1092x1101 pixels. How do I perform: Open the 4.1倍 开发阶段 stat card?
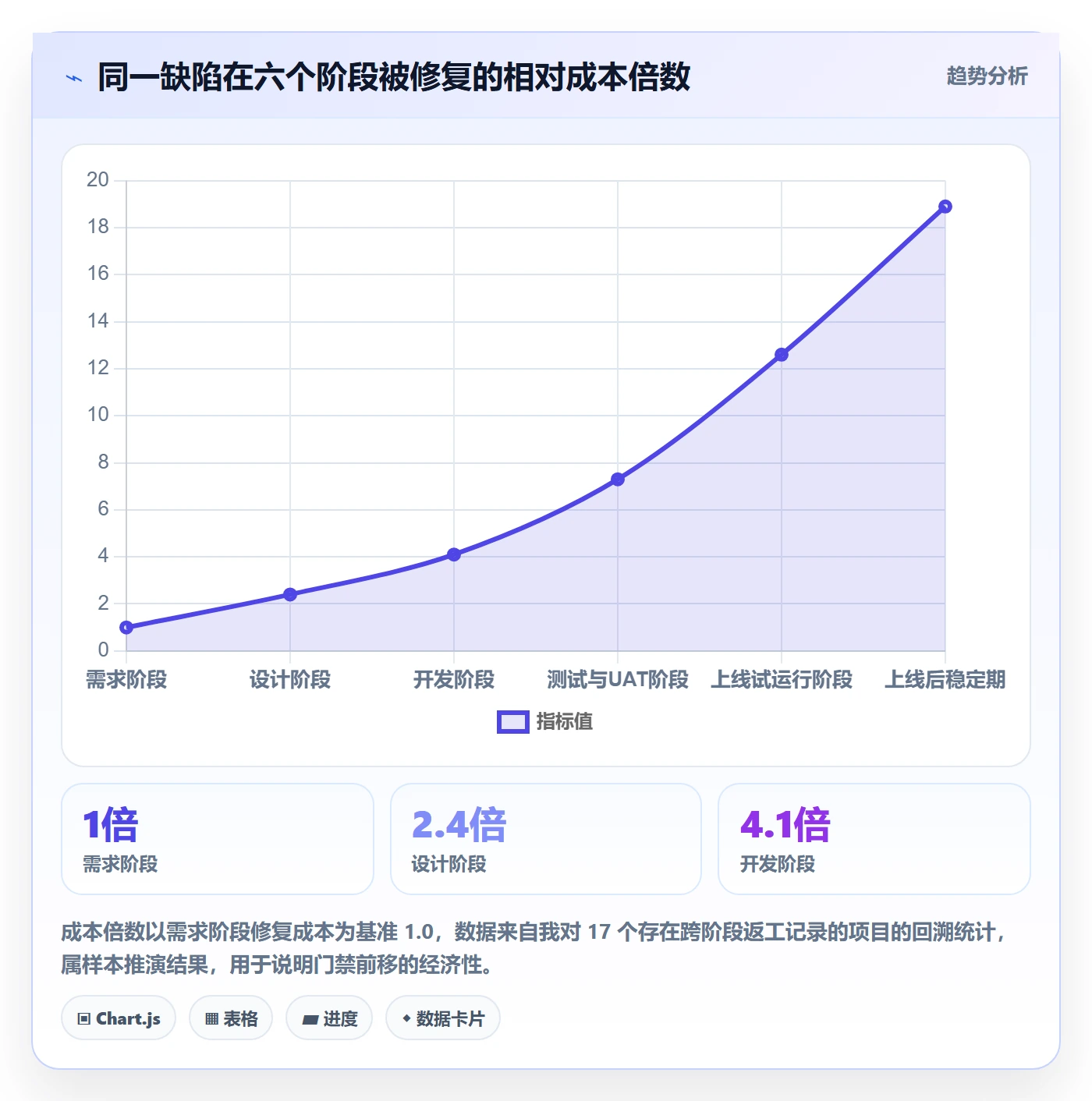tap(874, 839)
